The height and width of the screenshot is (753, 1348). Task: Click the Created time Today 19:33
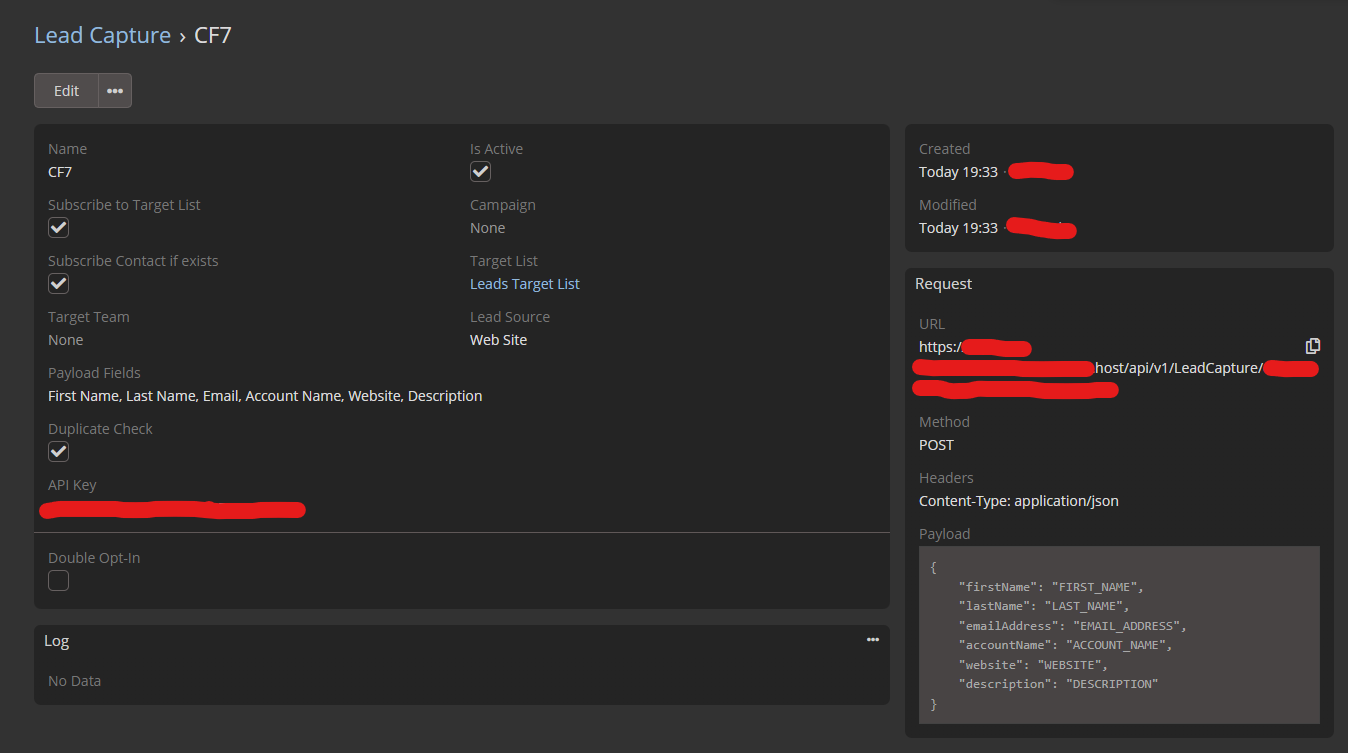(x=958, y=172)
